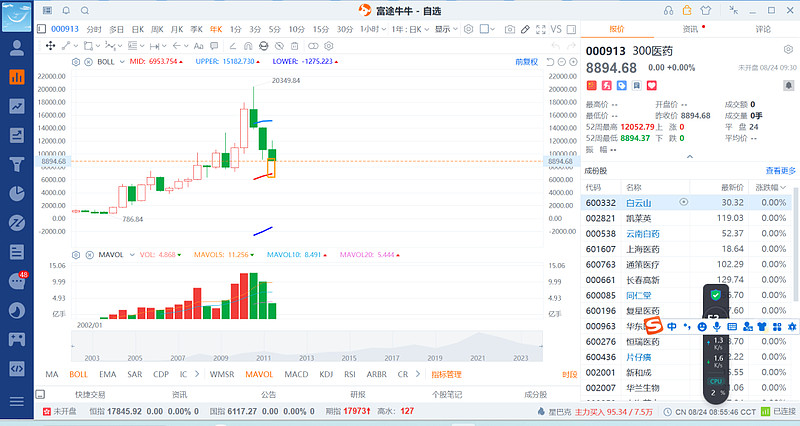This screenshot has height=426, width=800.
Task: Click the search magnifier in title bar
Action: [85, 10]
